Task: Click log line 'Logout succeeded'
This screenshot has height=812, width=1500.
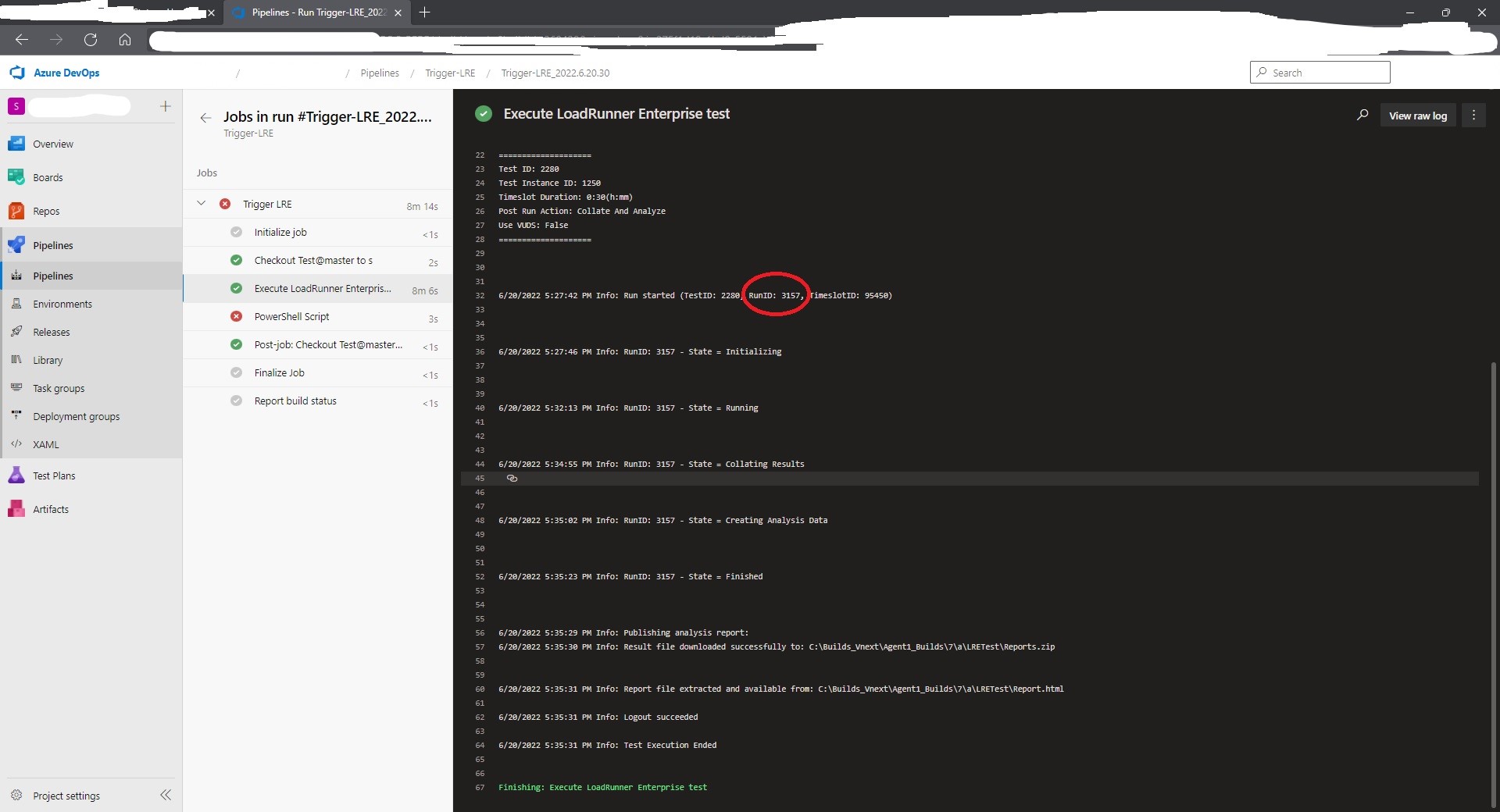Action: click(x=598, y=718)
